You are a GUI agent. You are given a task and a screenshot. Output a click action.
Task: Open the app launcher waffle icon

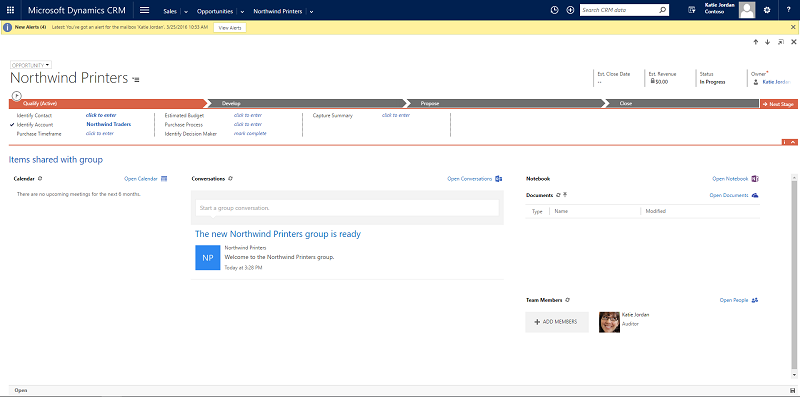coord(10,10)
